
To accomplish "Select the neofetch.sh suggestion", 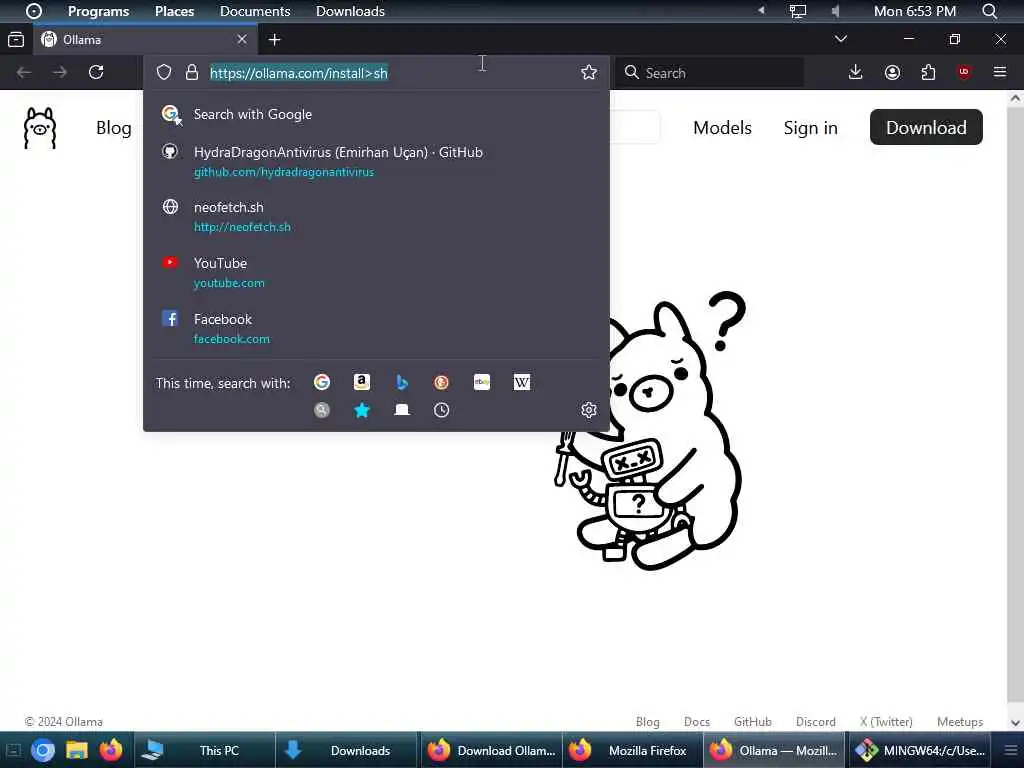I will (376, 216).
